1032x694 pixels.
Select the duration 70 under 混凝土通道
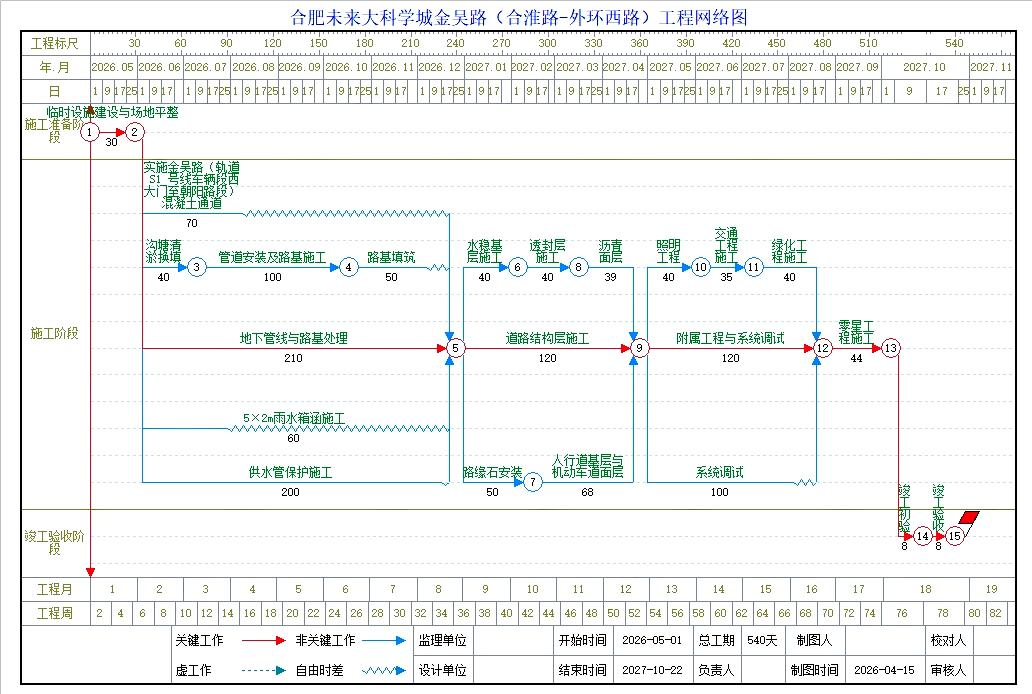pyautogui.click(x=192, y=223)
